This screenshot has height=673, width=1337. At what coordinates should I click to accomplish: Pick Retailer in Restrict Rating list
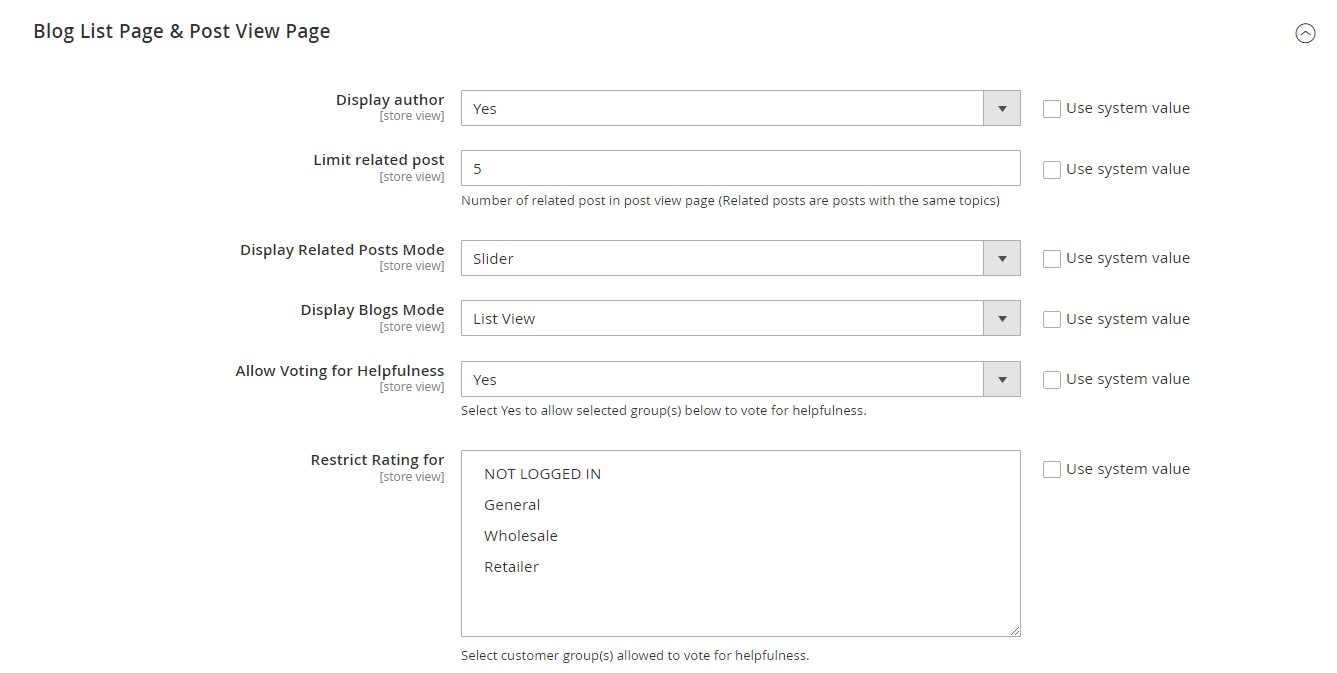[x=511, y=567]
